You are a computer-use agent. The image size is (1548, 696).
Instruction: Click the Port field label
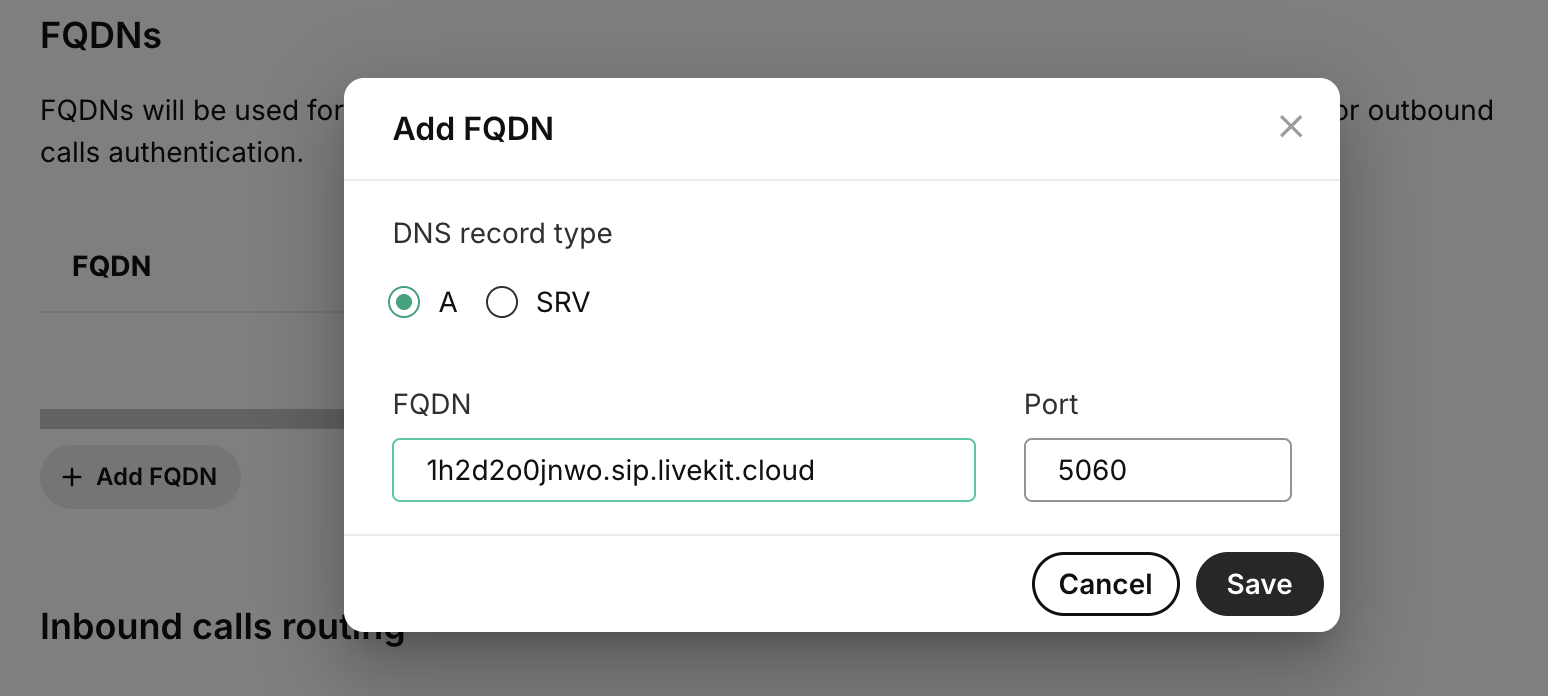(x=1051, y=404)
